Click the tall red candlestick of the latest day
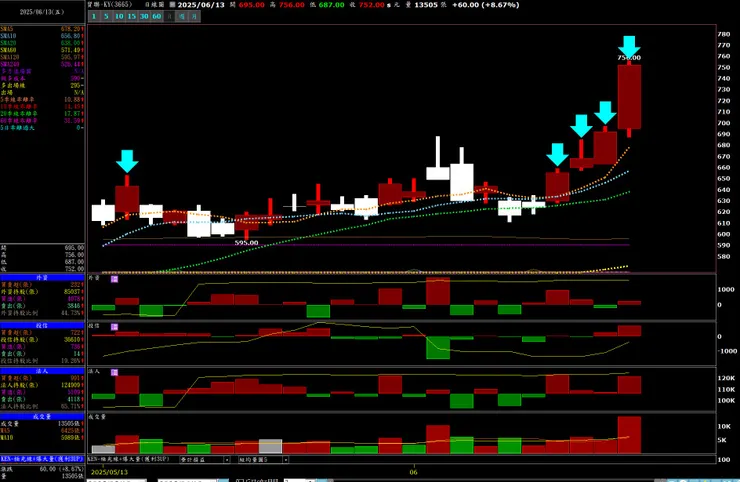Viewport: 740px width, 482px height. coord(629,97)
